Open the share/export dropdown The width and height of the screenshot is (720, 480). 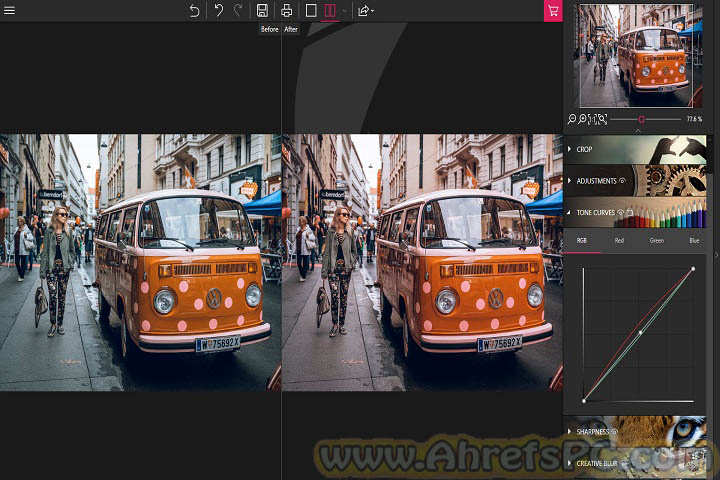coord(366,11)
